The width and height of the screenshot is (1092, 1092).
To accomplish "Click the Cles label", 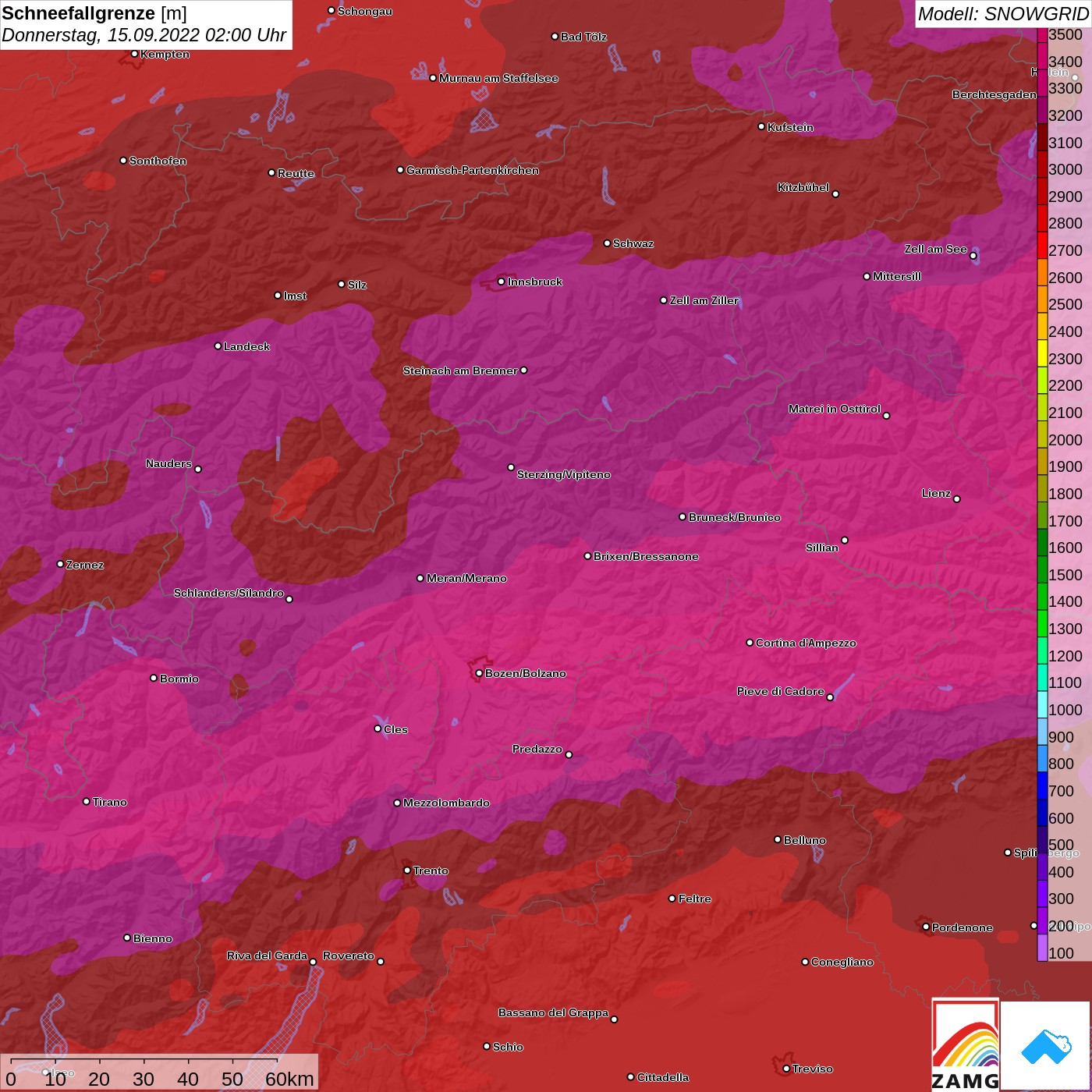I will point(395,729).
